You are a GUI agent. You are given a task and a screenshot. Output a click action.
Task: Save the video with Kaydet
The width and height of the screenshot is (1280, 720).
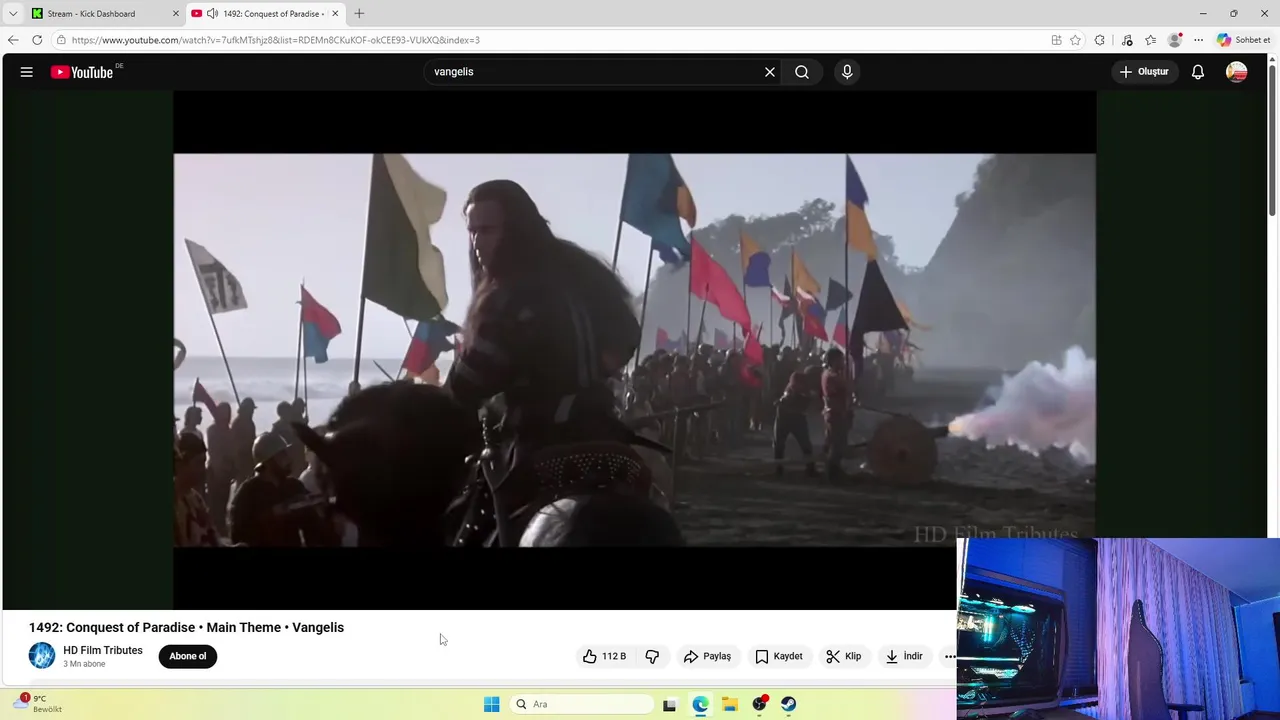779,656
